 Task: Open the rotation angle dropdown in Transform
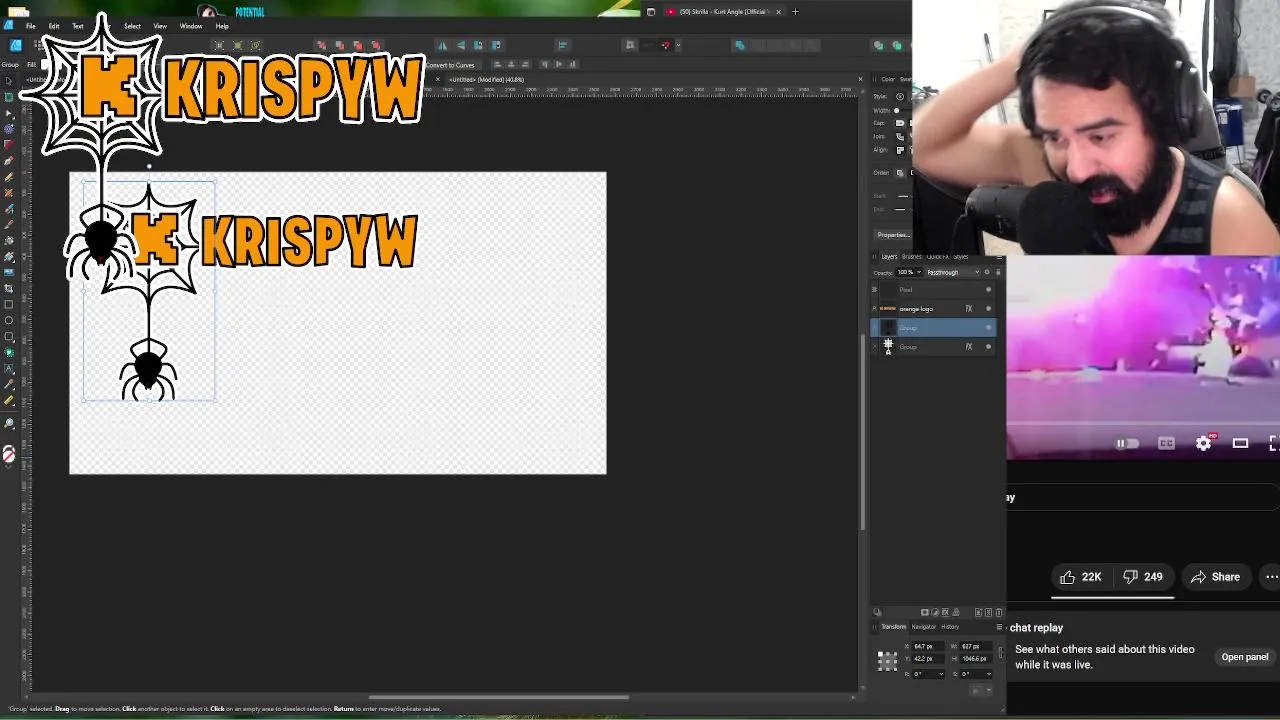(941, 674)
